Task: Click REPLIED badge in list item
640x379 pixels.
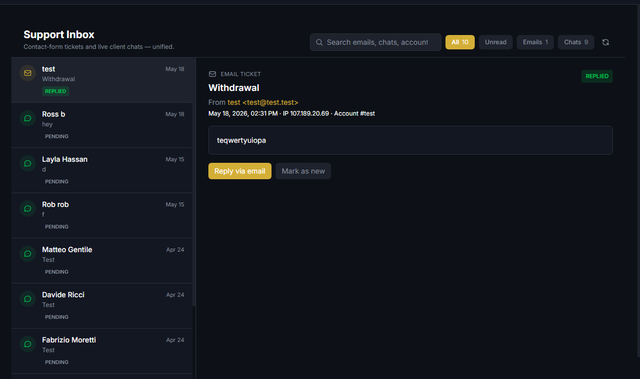Action: tap(56, 91)
